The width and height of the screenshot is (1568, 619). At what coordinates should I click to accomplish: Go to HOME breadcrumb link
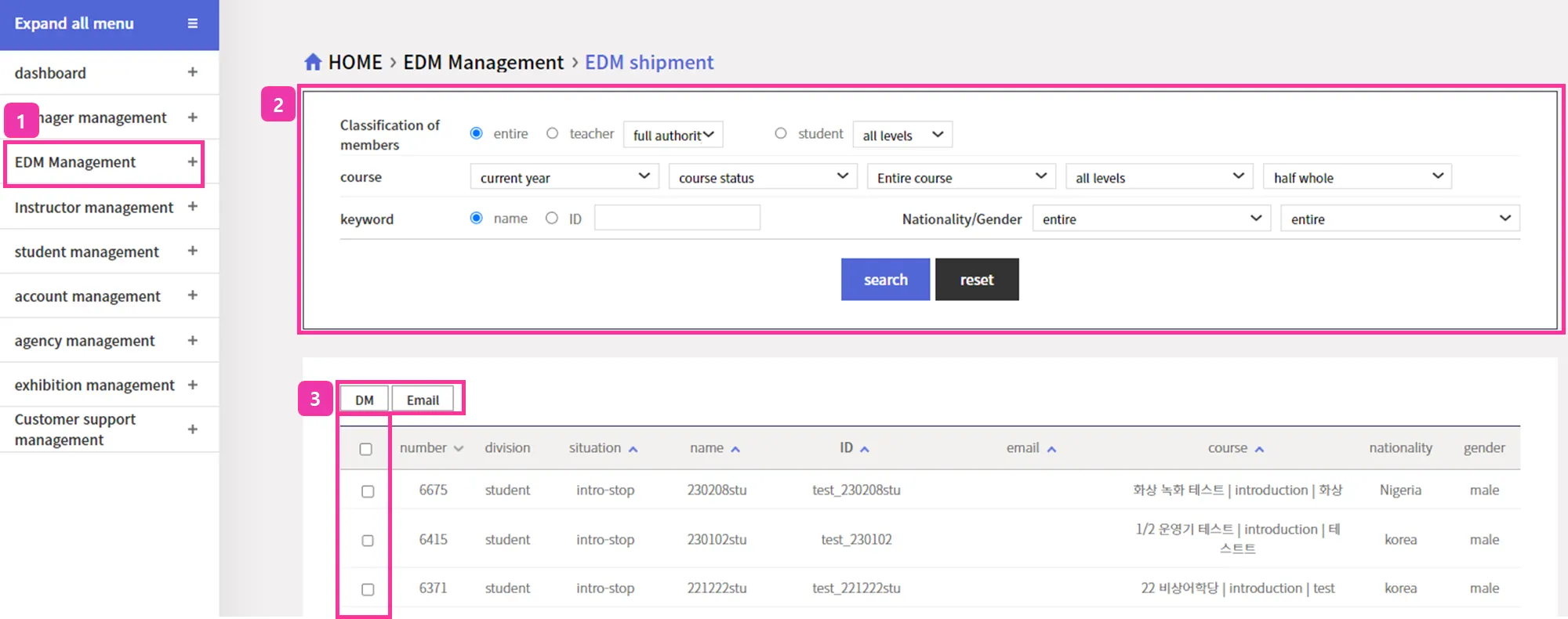pos(355,62)
